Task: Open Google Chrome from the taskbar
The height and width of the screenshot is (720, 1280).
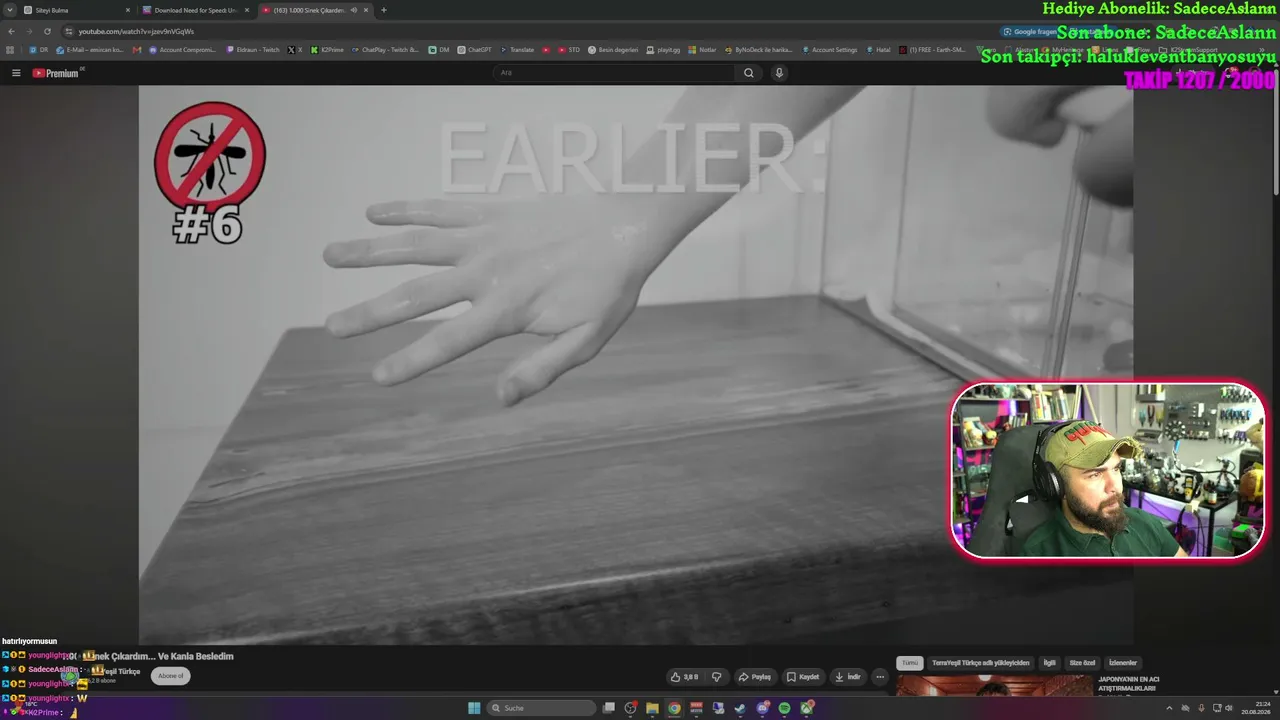Action: [x=674, y=708]
